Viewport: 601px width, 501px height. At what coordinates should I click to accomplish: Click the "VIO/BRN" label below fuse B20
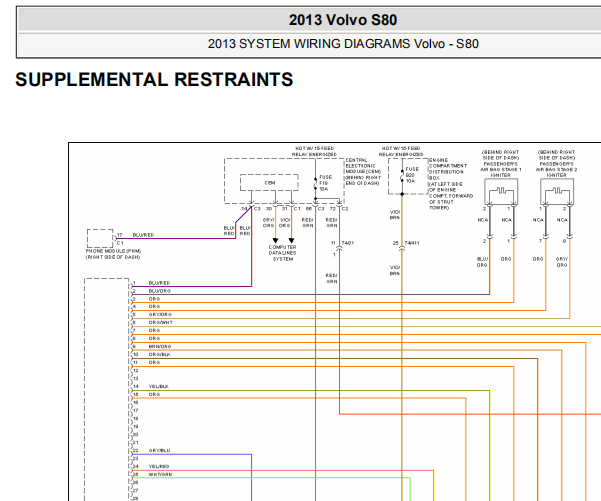[x=395, y=215]
